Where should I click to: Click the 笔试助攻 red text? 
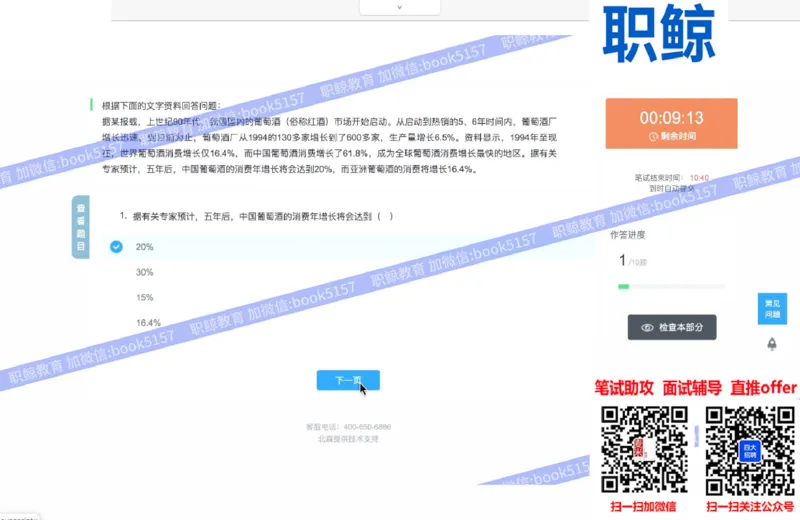(623, 388)
